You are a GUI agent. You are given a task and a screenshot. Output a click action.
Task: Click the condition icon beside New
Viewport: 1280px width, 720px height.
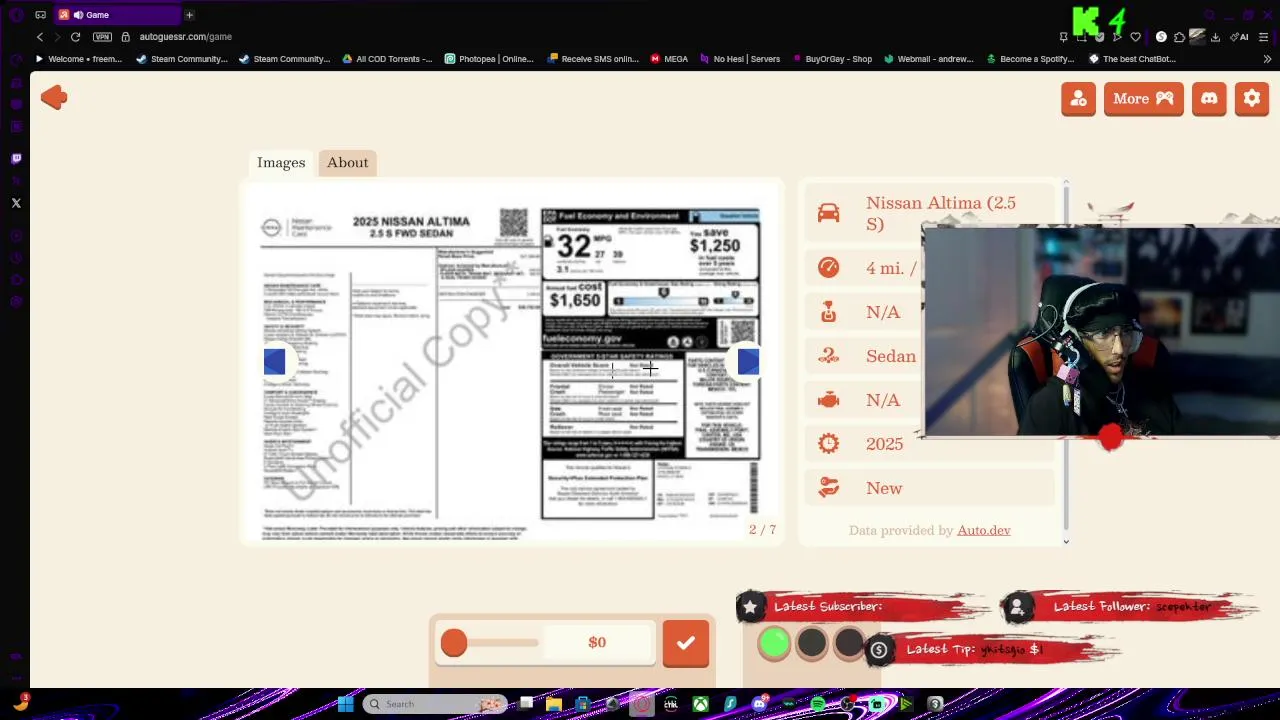point(828,488)
